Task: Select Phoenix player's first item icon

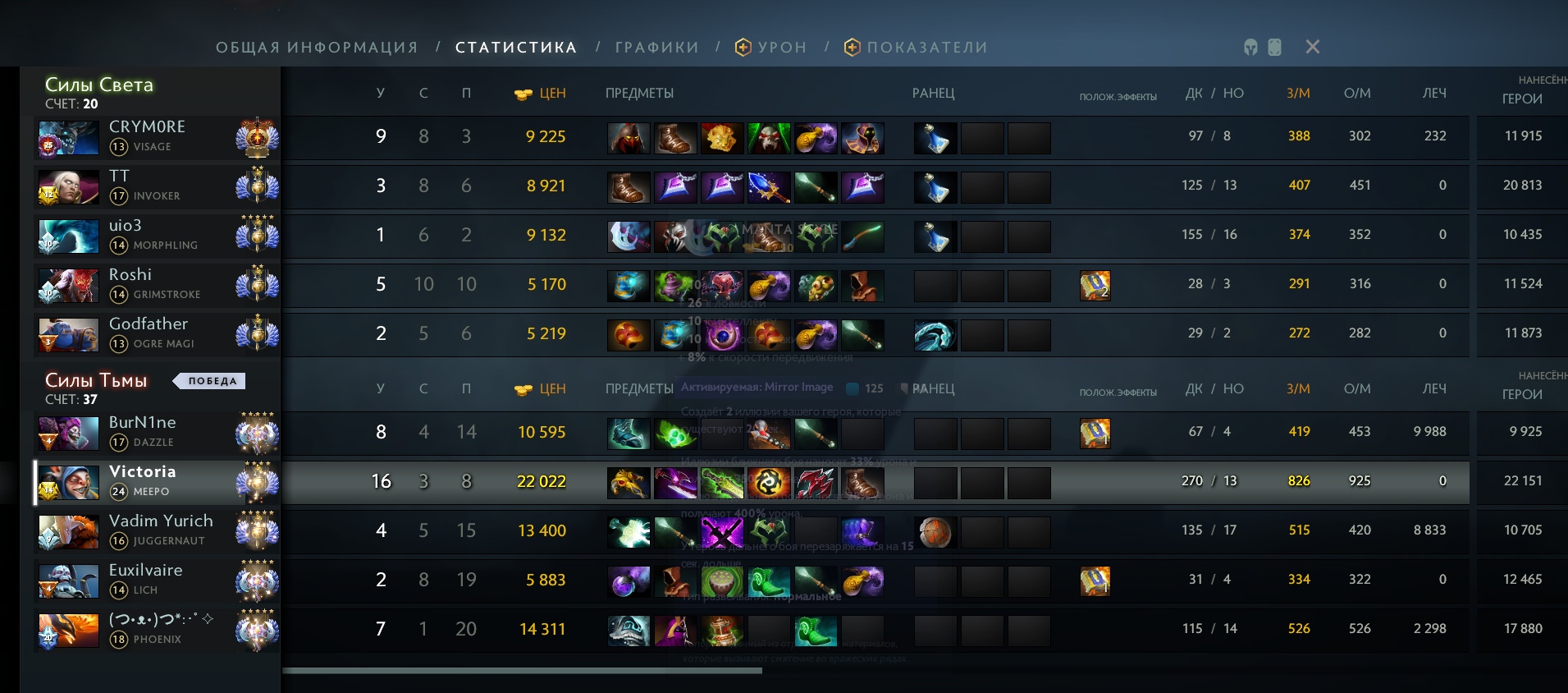Action: pos(629,631)
